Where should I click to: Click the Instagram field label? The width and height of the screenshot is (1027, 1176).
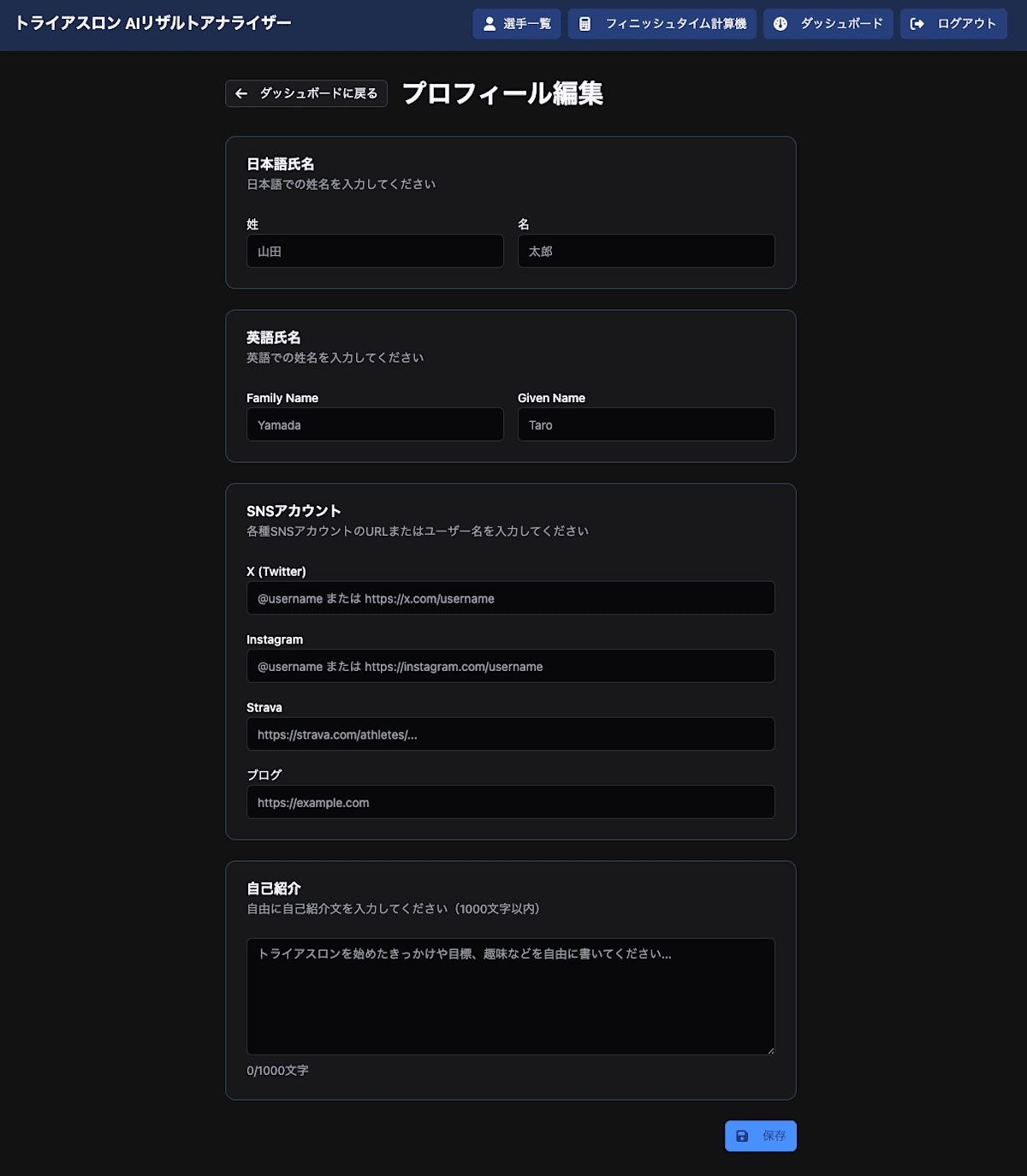pyautogui.click(x=275, y=639)
